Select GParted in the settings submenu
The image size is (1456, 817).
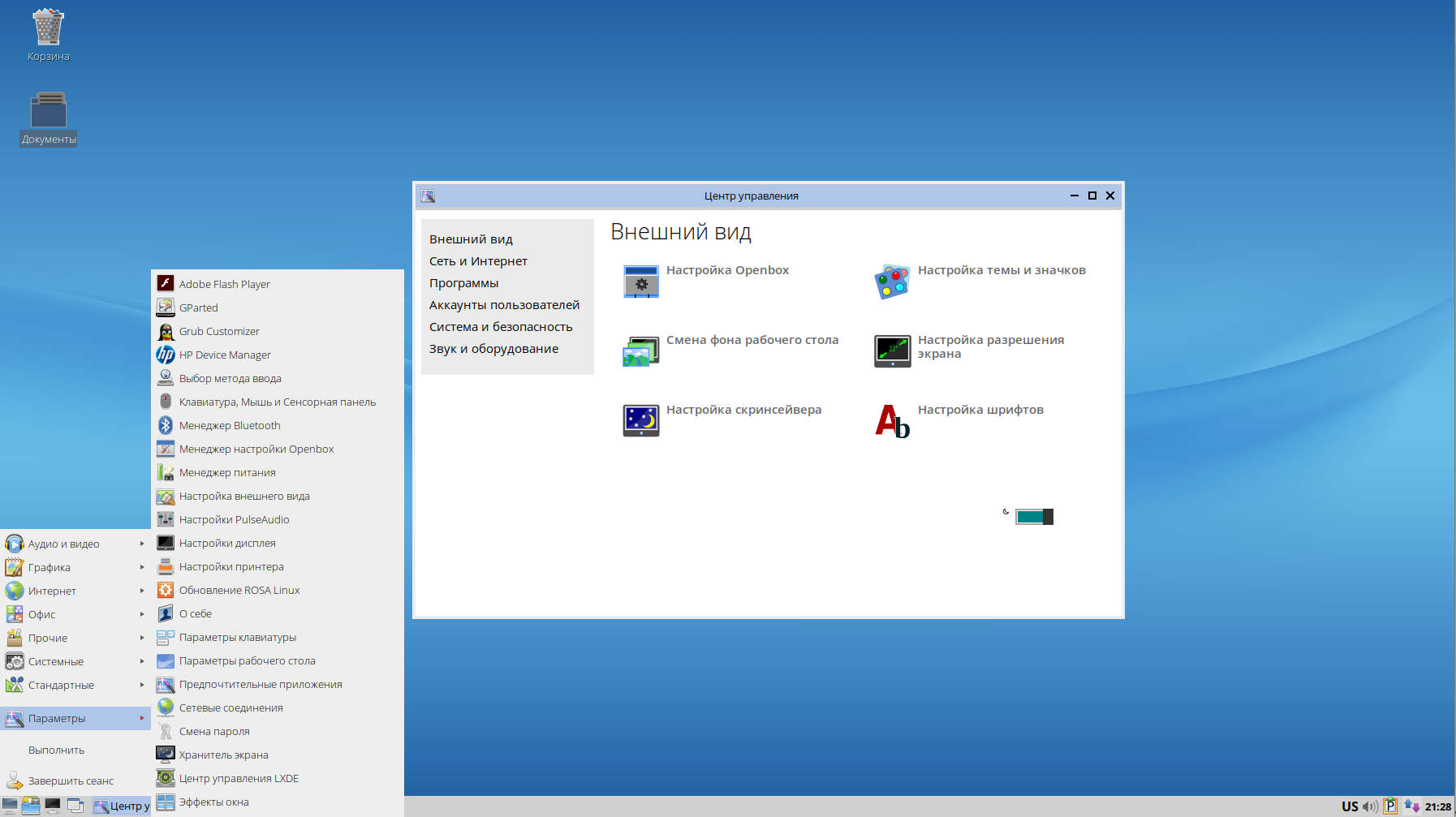pos(199,308)
